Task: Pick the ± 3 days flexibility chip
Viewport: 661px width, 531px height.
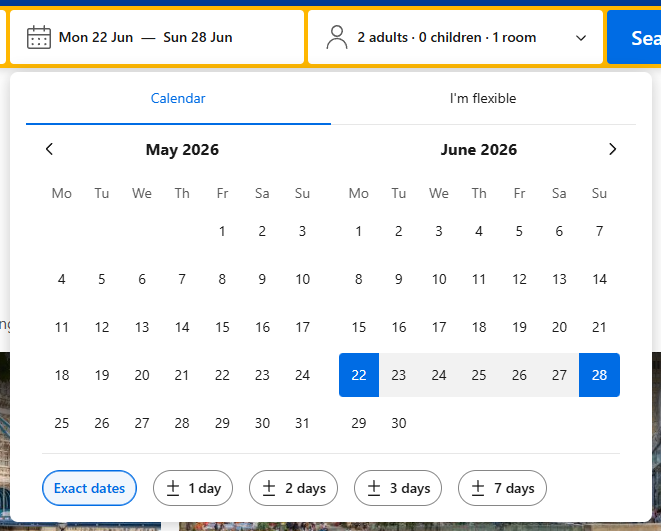Action: click(x=398, y=488)
